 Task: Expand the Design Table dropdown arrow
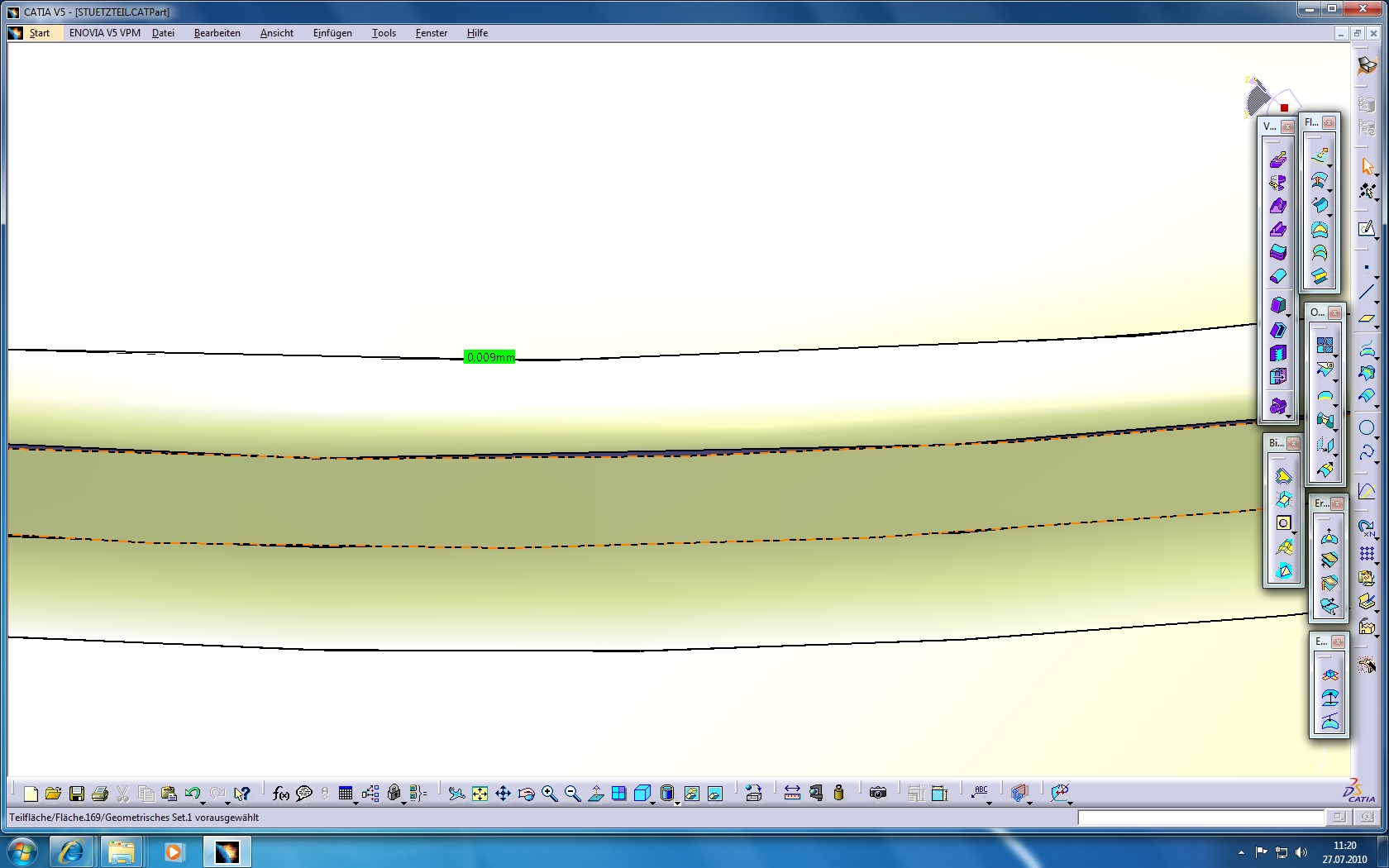point(356,803)
